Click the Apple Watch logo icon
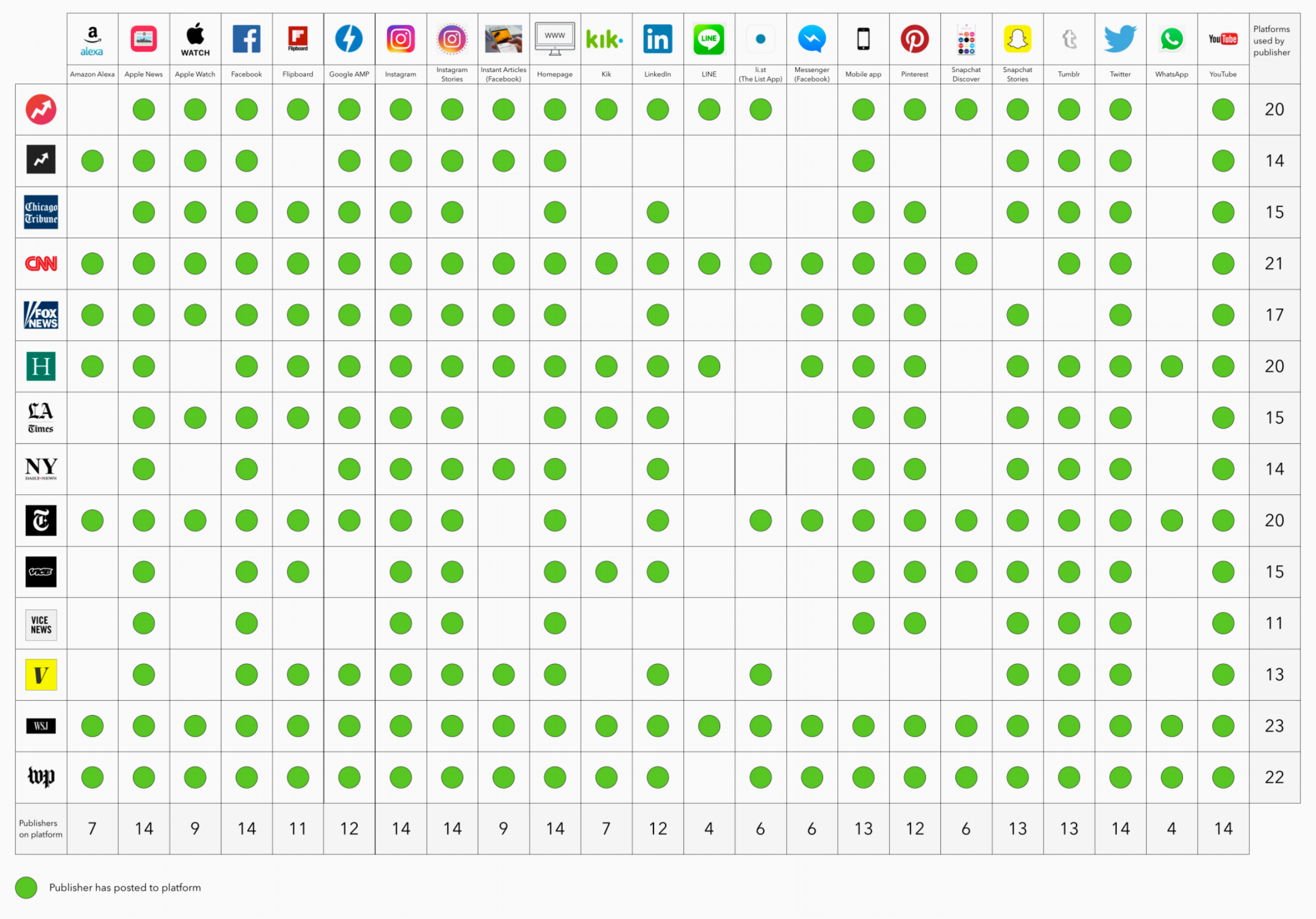This screenshot has height=919, width=1316. click(x=195, y=40)
